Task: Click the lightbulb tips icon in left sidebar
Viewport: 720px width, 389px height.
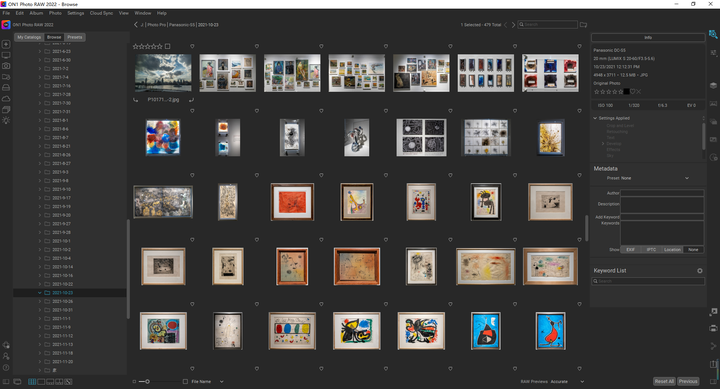Action: (6, 121)
